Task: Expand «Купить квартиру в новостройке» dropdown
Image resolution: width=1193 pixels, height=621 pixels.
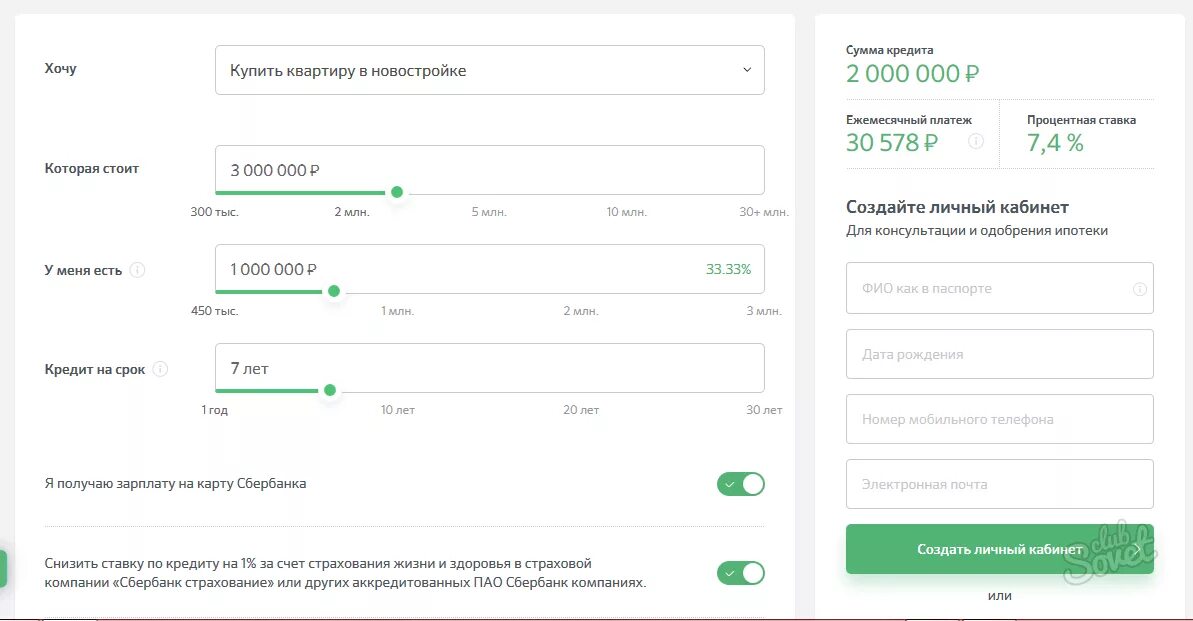Action: coord(490,70)
